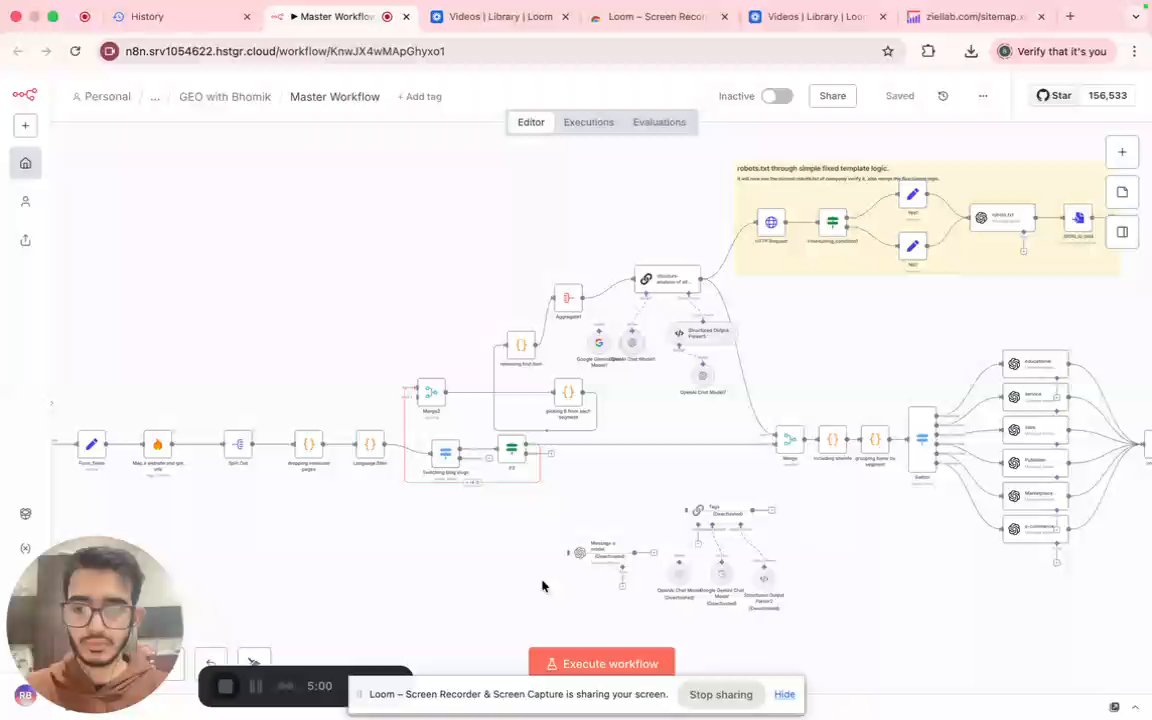The image size is (1152, 720).
Task: Open the home icon in sidebar
Action: 26,163
